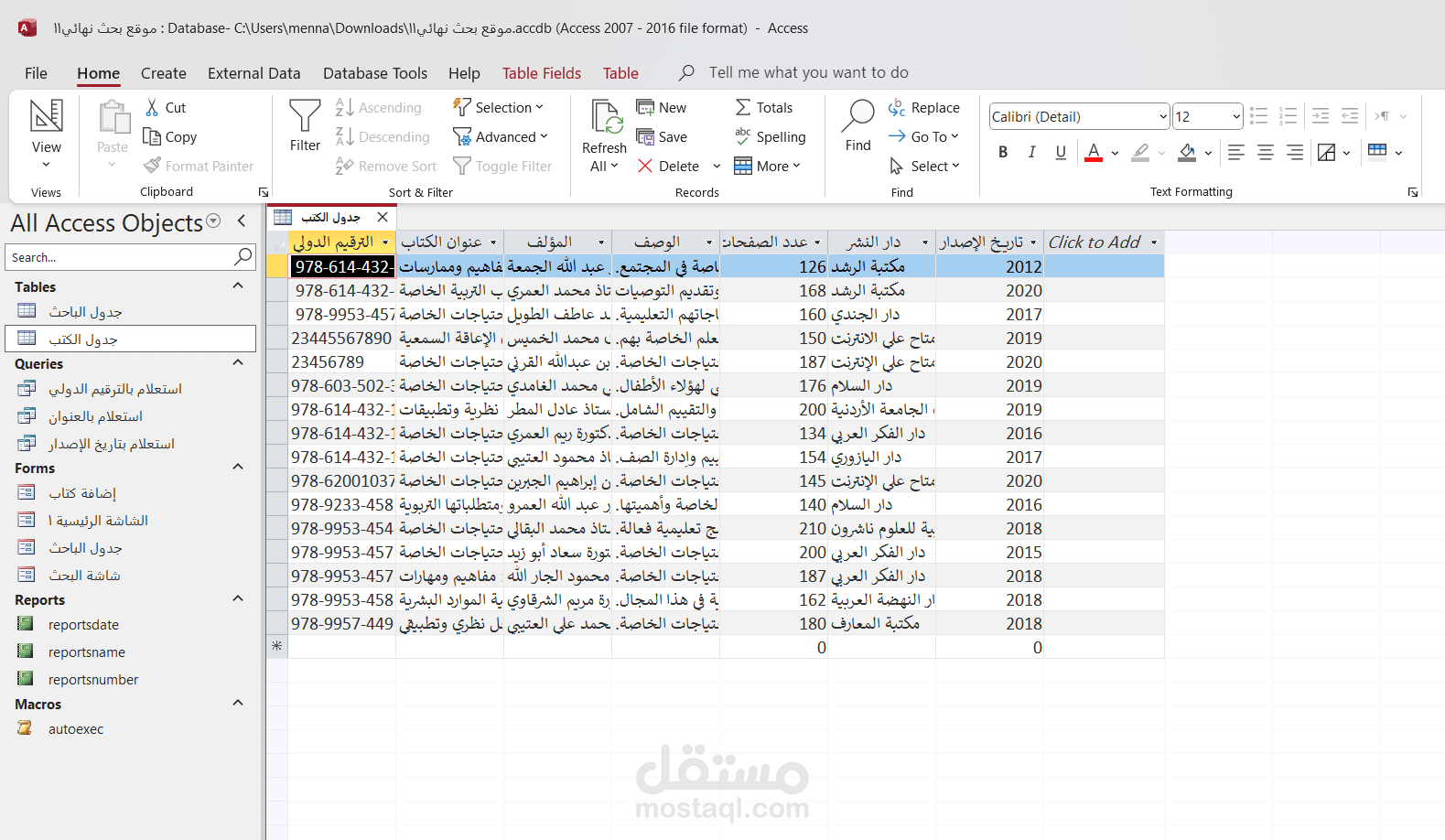
Task: Delete the selected record
Action: tap(669, 167)
